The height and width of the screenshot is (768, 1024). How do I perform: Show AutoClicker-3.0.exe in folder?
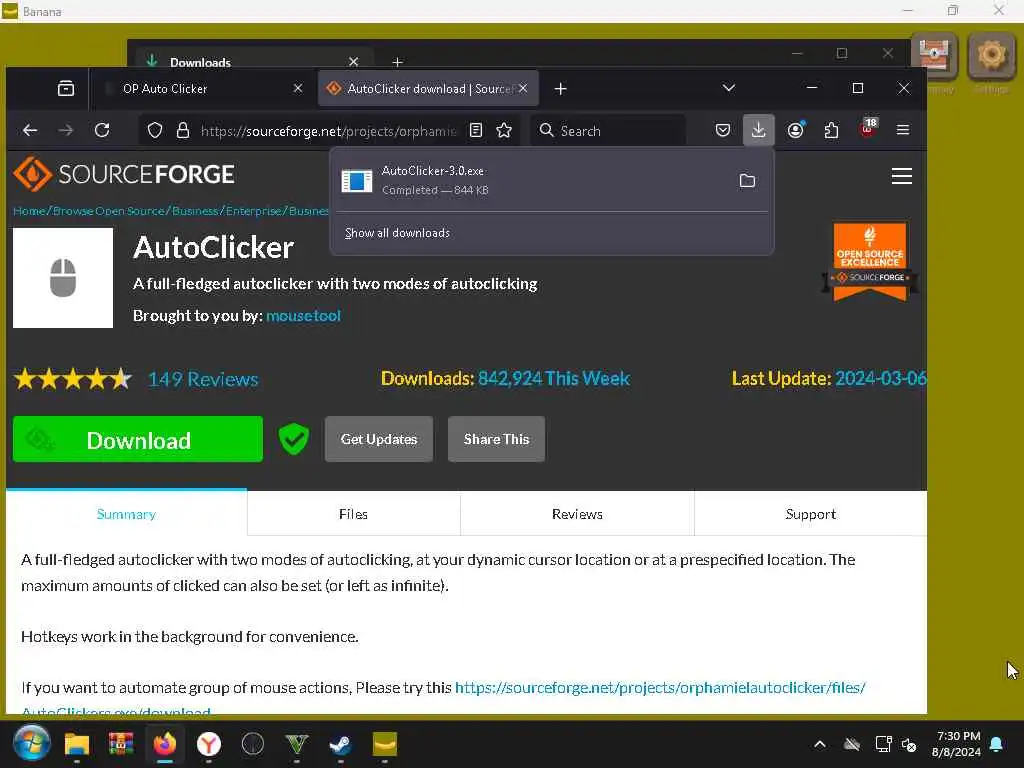[x=747, y=180]
